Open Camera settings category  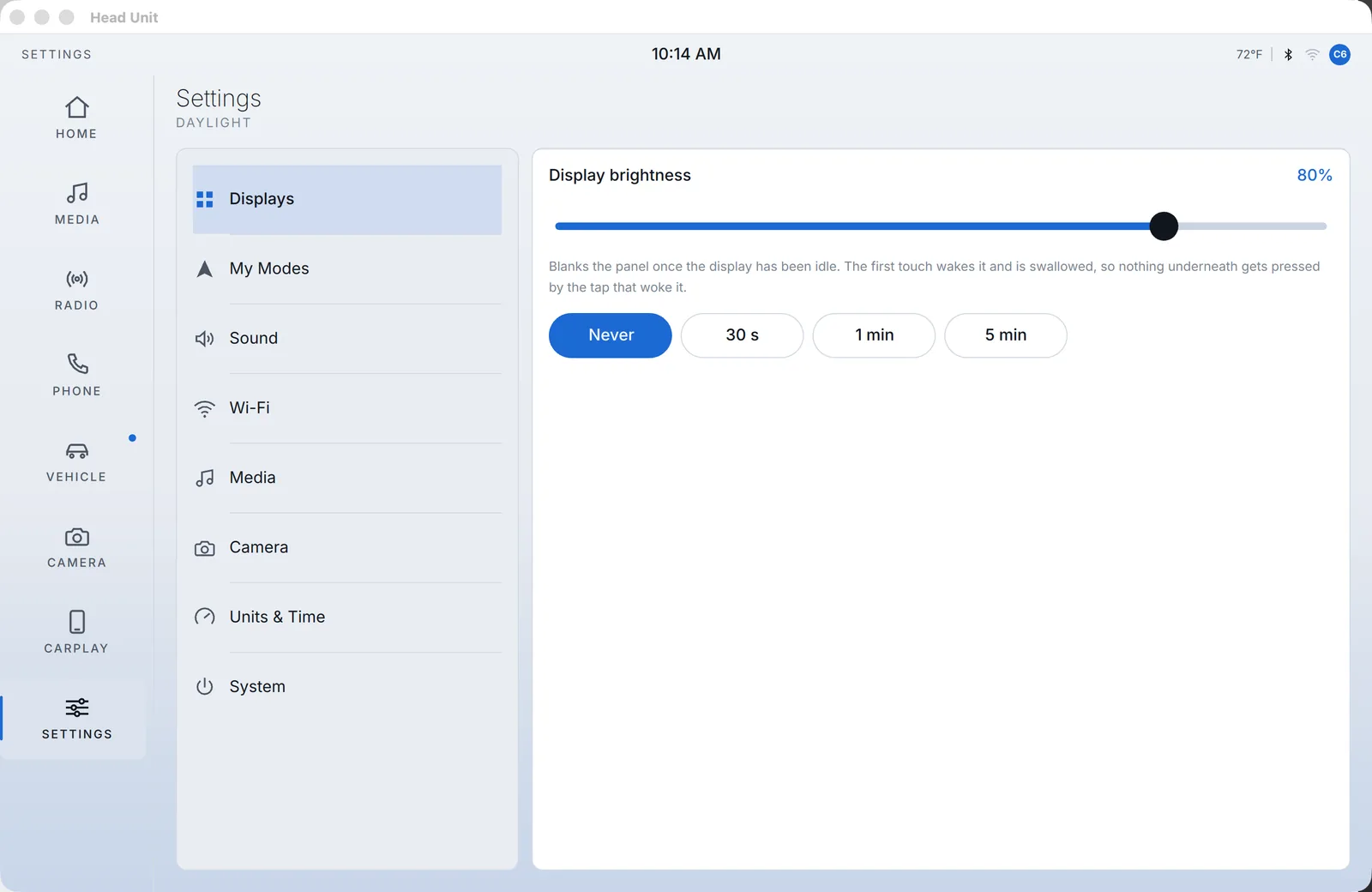[x=347, y=547]
